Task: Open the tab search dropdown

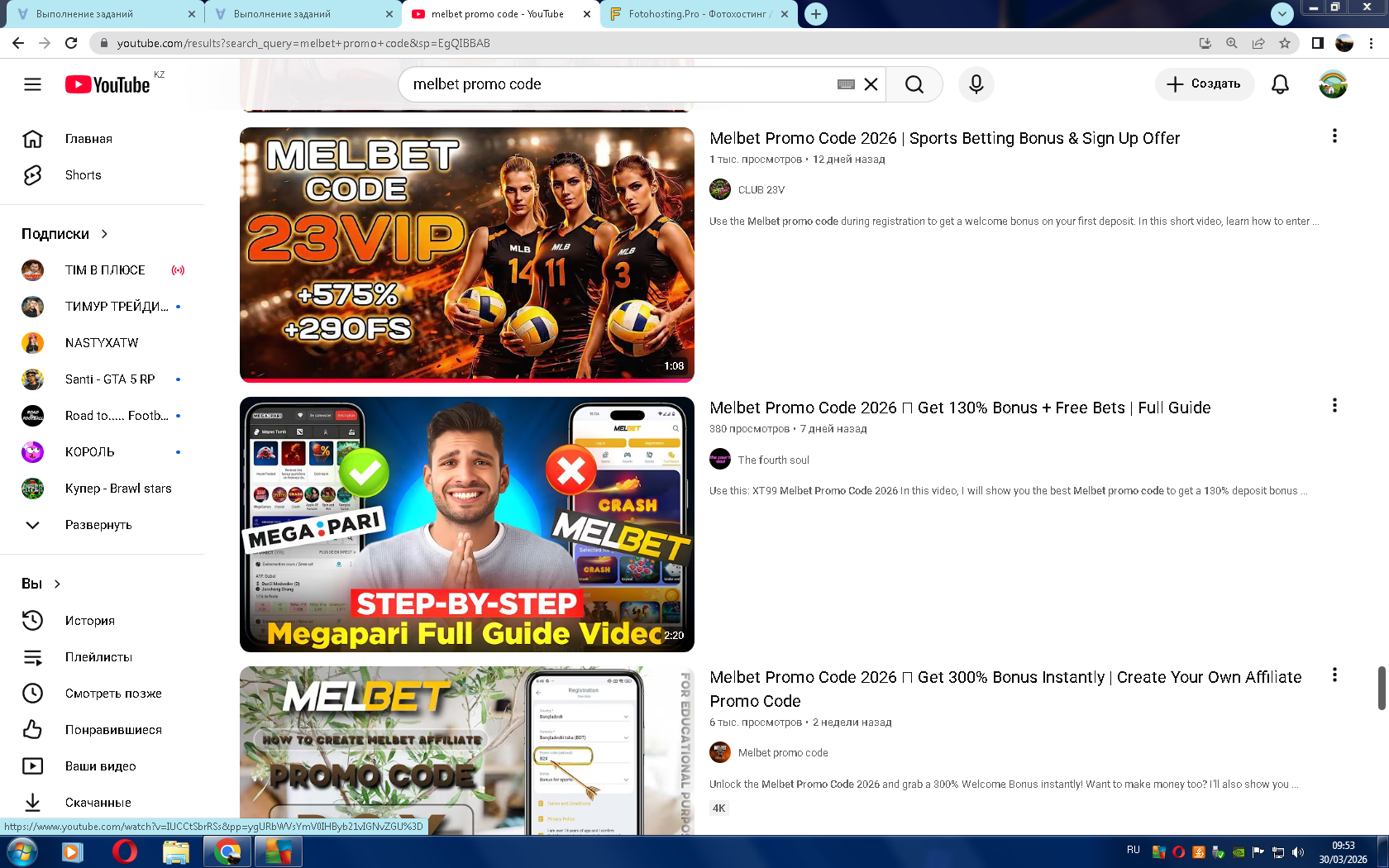Action: 1282,13
